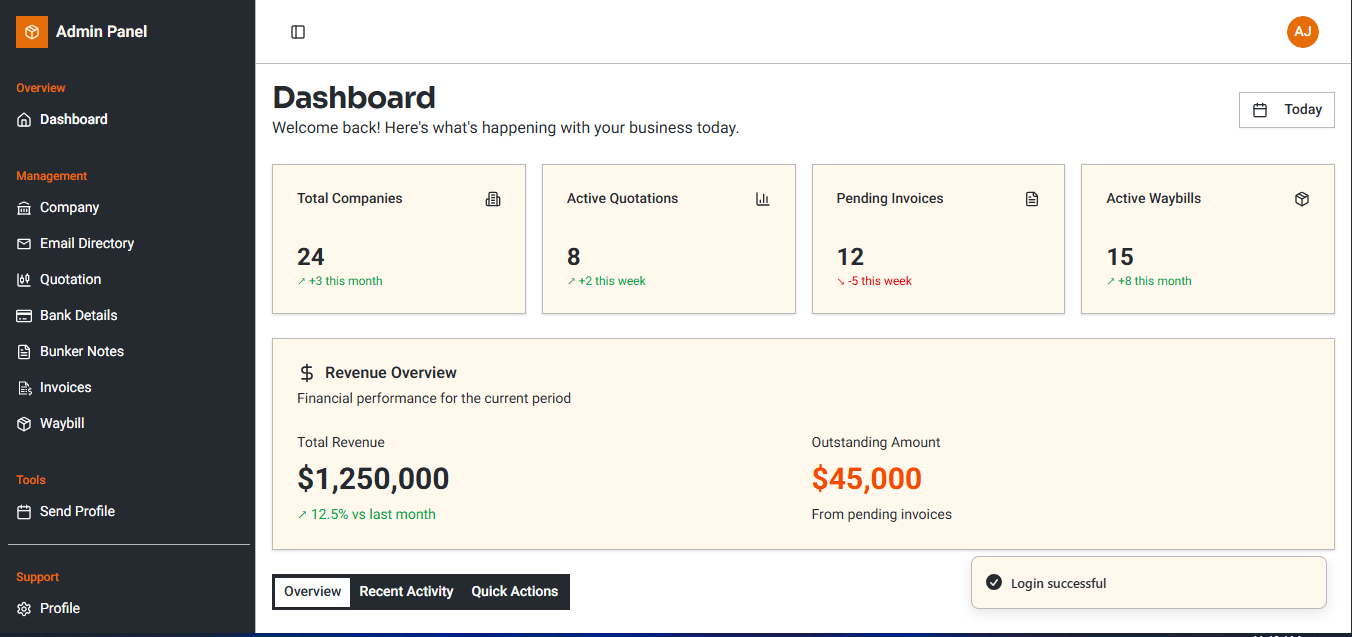This screenshot has width=1352, height=637.
Task: Open the Today date selector
Action: coord(1287,109)
